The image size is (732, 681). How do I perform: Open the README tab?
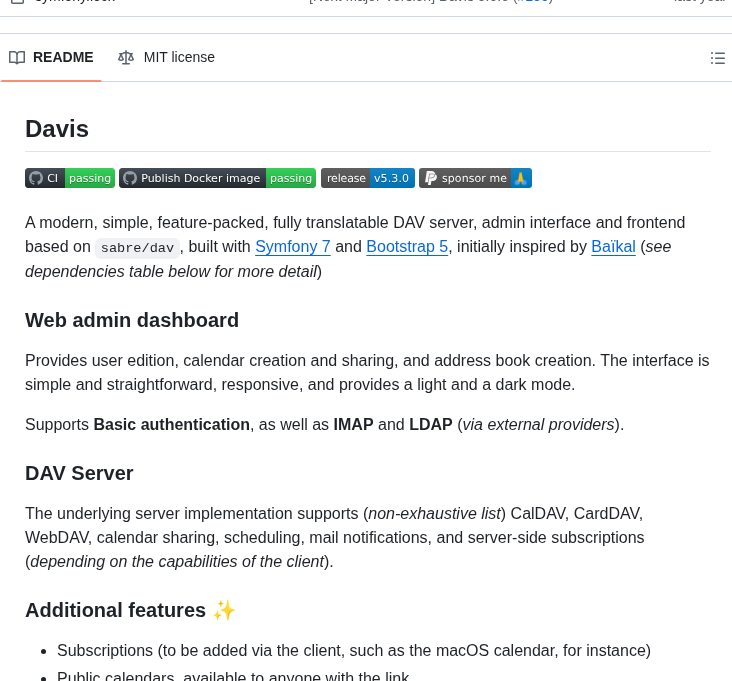[51, 57]
